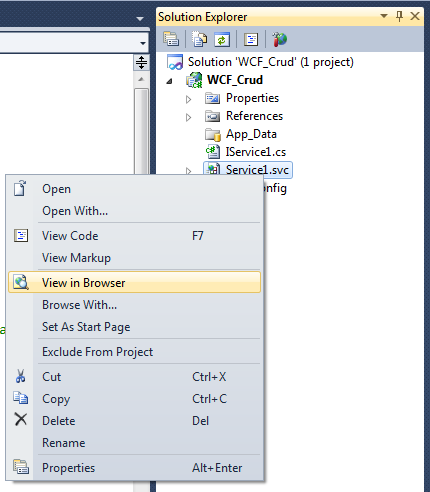Close the Solution Explorer panel

tap(415, 16)
